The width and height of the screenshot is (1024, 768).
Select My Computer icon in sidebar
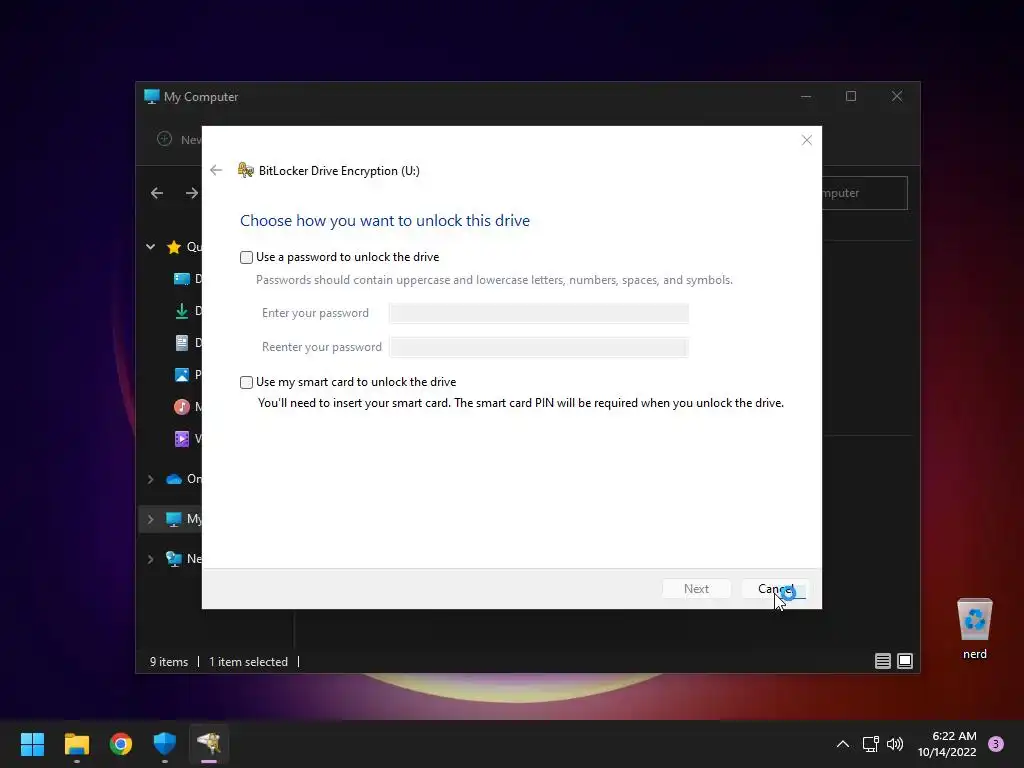coord(174,519)
